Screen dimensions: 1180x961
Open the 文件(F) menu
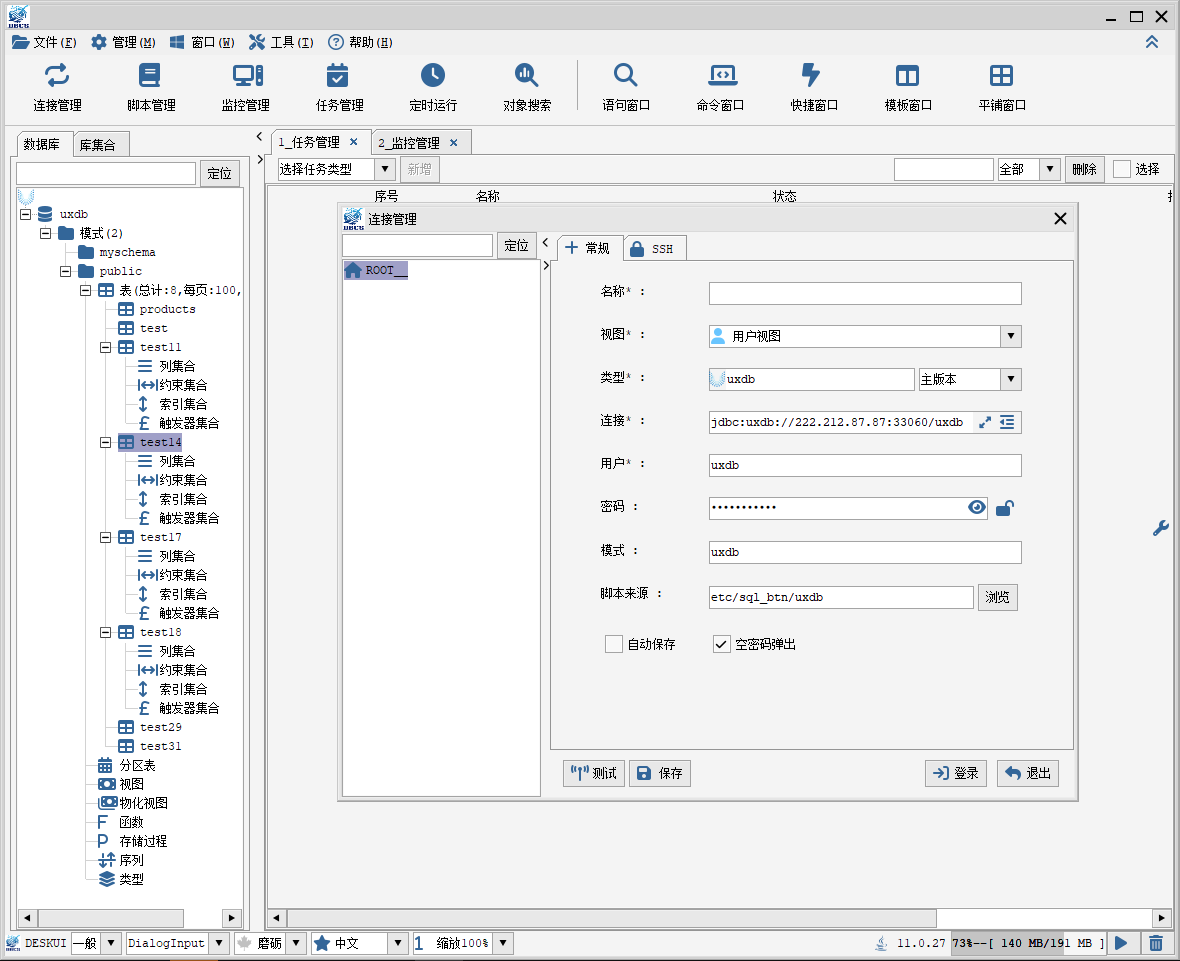point(44,42)
